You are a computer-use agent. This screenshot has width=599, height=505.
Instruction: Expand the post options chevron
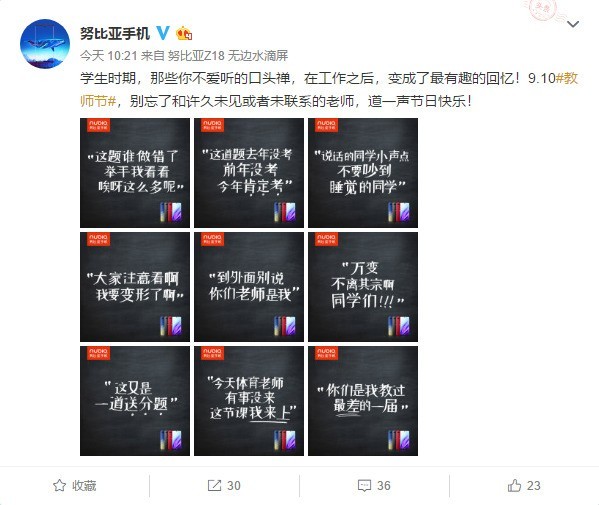[573, 24]
